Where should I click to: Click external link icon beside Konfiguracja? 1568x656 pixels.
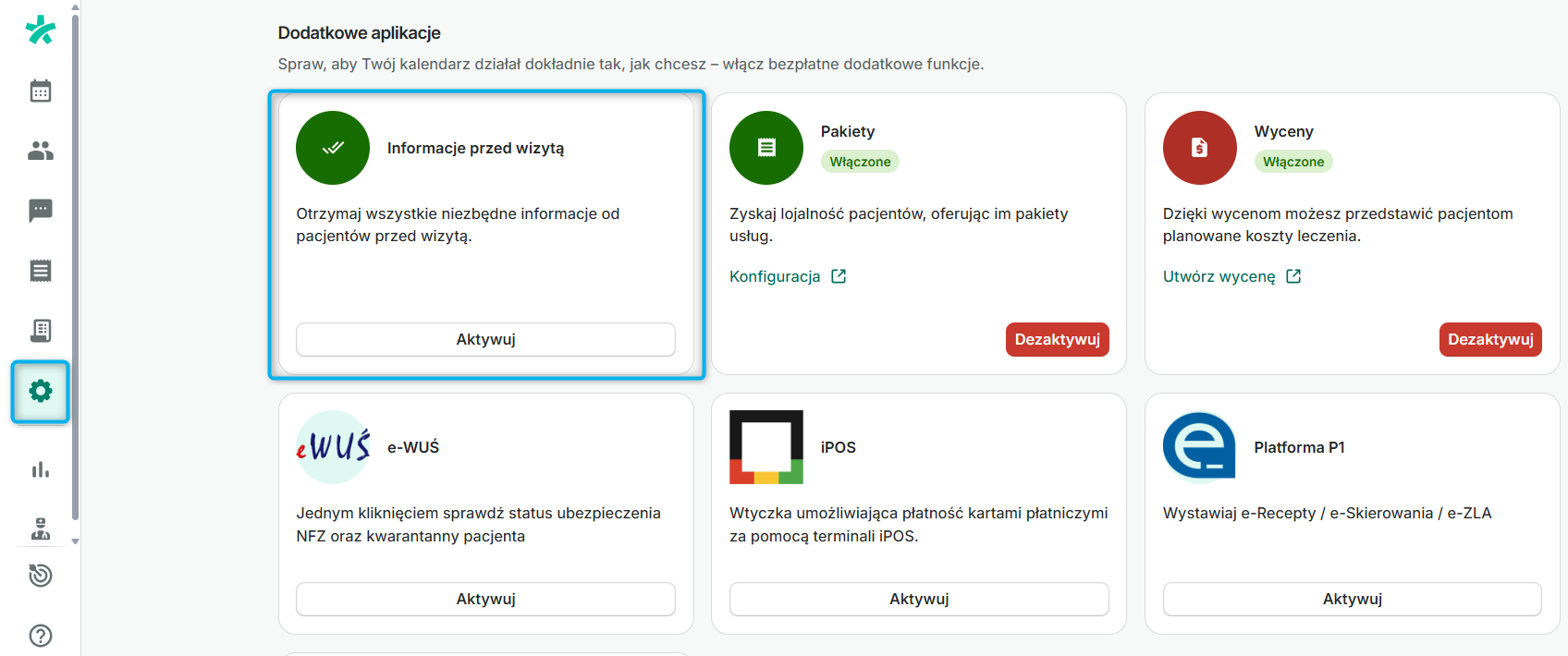click(x=839, y=276)
